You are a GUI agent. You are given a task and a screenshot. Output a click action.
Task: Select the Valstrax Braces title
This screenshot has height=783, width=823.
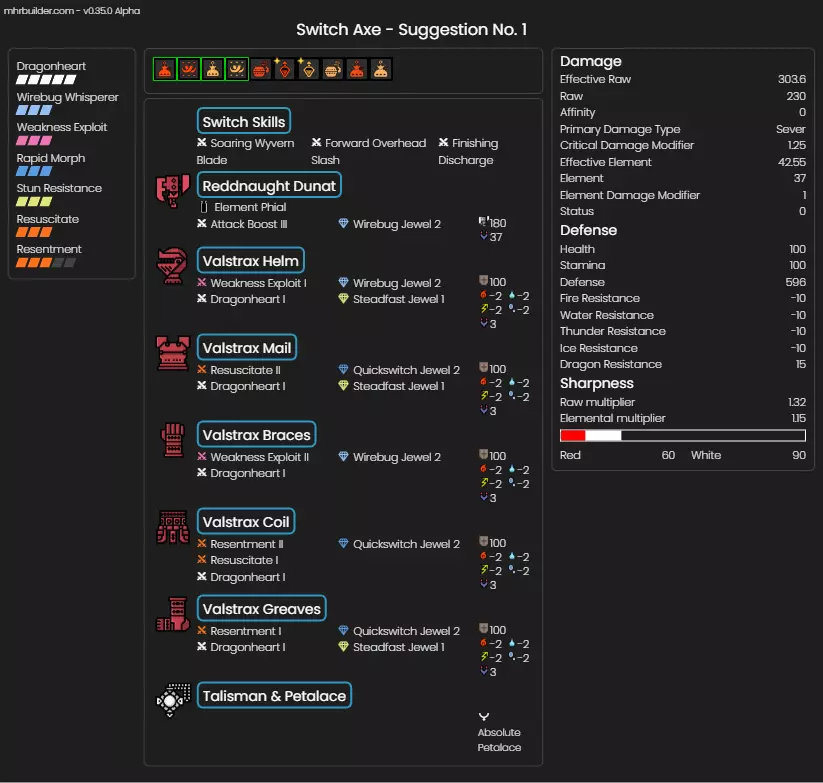257,435
